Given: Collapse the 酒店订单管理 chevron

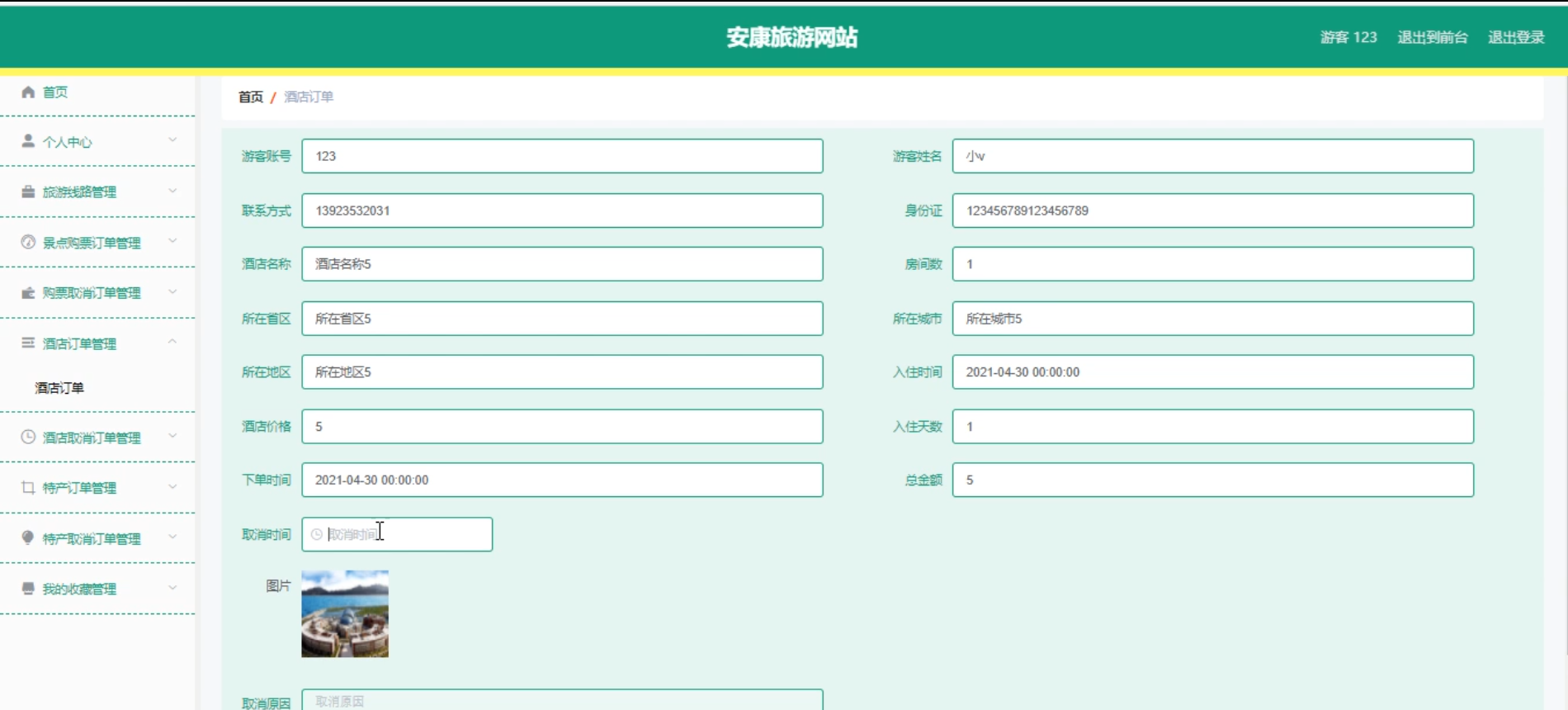Looking at the screenshot, I should point(172,342).
